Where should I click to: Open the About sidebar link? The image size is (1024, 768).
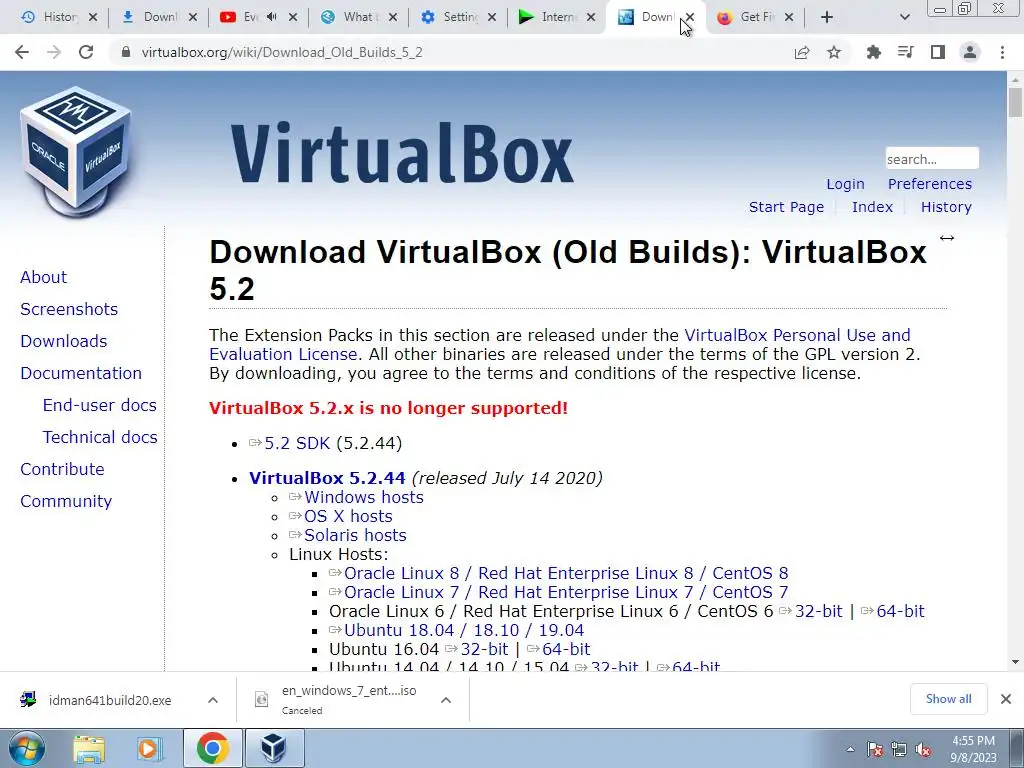(43, 277)
